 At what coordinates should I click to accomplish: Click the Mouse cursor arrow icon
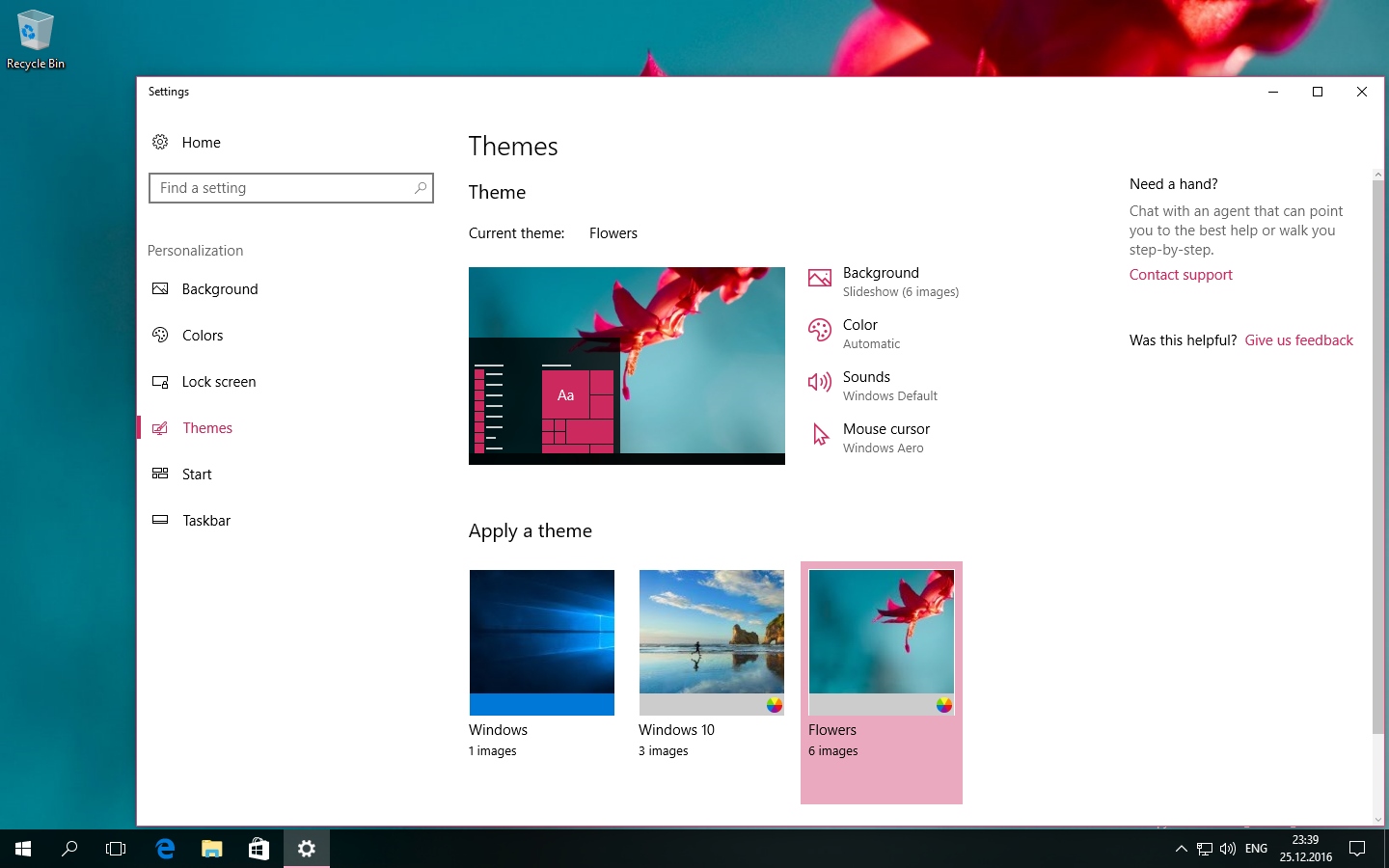(x=820, y=435)
